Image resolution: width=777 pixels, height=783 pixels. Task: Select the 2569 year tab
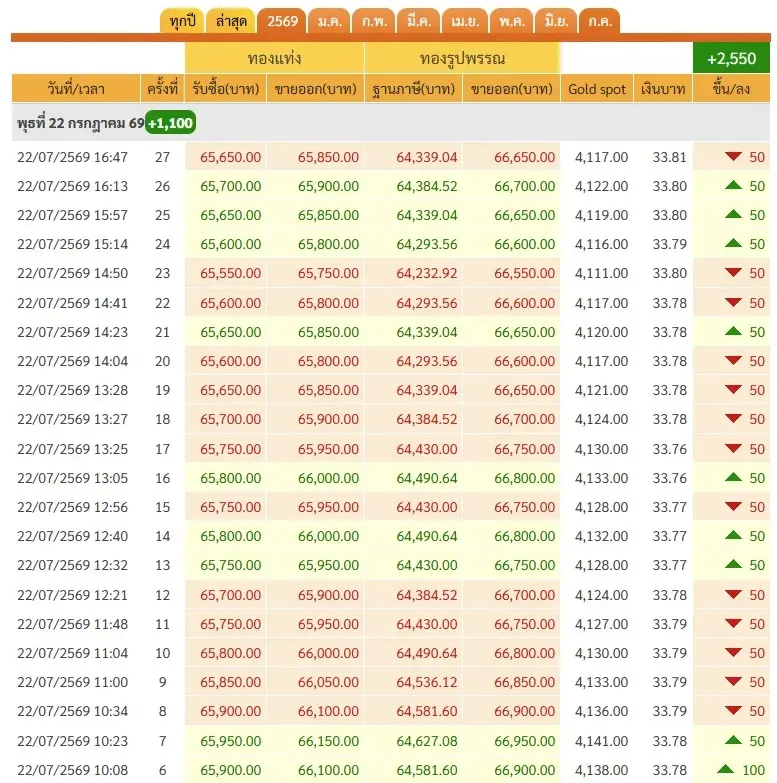[x=282, y=21]
